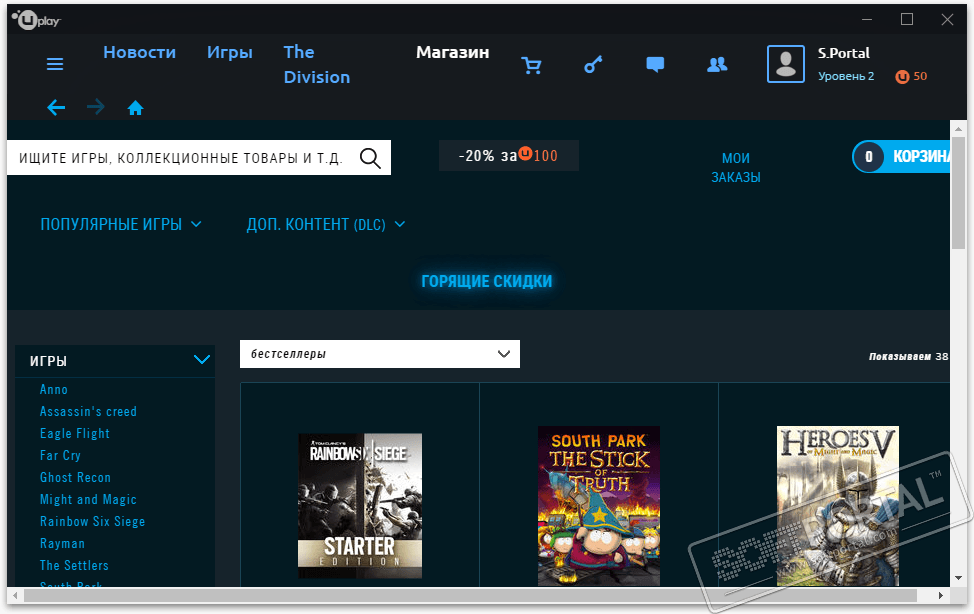Open Rainbow Six Siege Starter Edition cover
The width and height of the screenshot is (974, 614).
[360, 506]
